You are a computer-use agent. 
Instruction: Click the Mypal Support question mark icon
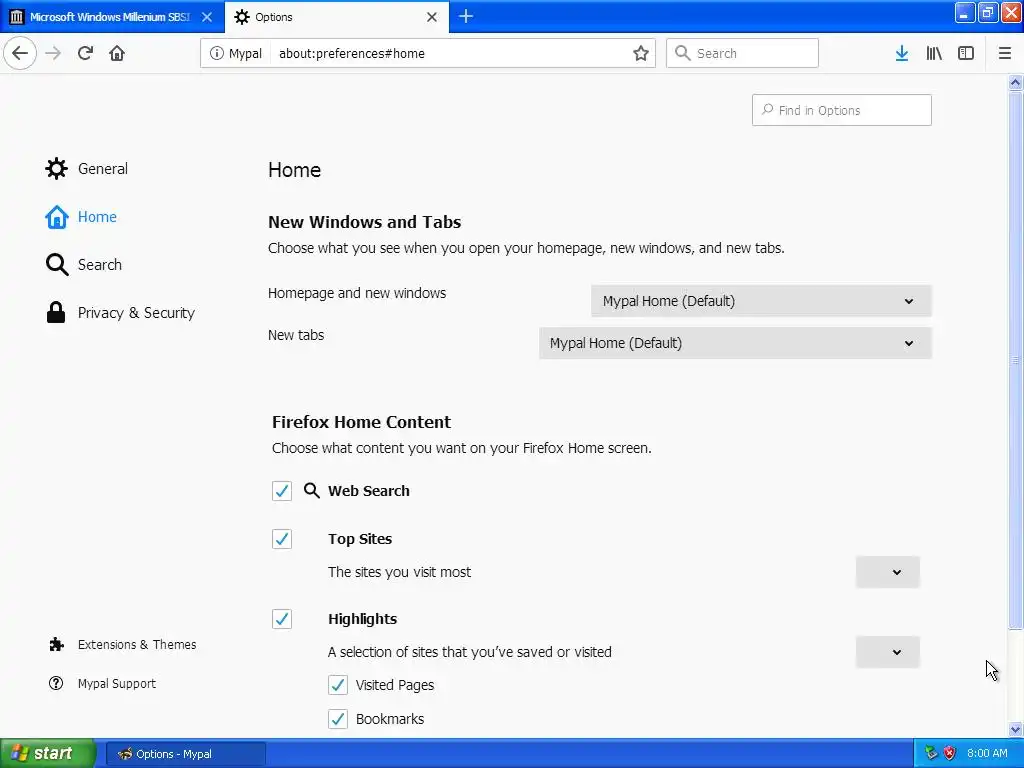(56, 683)
